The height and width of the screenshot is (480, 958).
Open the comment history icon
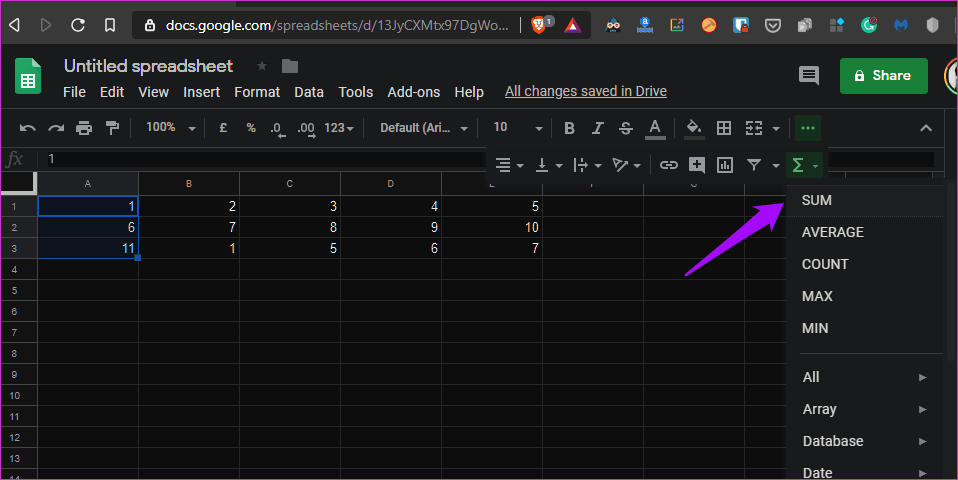tap(808, 76)
